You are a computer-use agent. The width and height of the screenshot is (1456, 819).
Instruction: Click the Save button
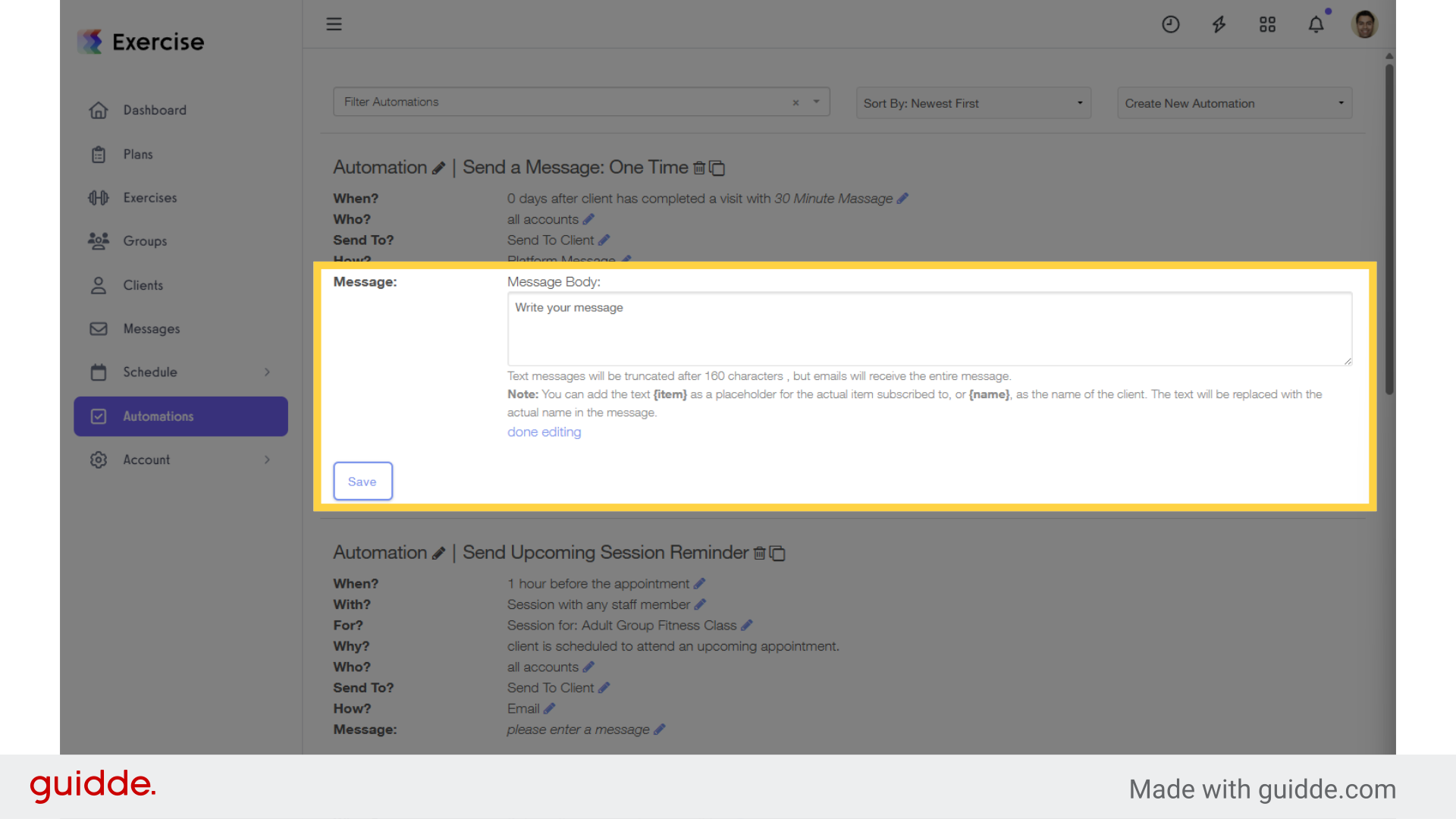tap(362, 481)
